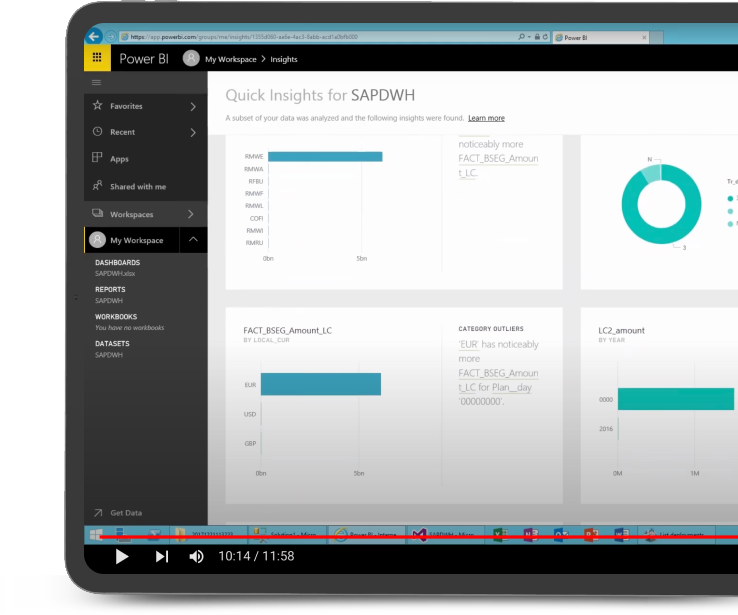
Task: Open the SAPDWH dataset under Datasets
Action: pyautogui.click(x=109, y=355)
